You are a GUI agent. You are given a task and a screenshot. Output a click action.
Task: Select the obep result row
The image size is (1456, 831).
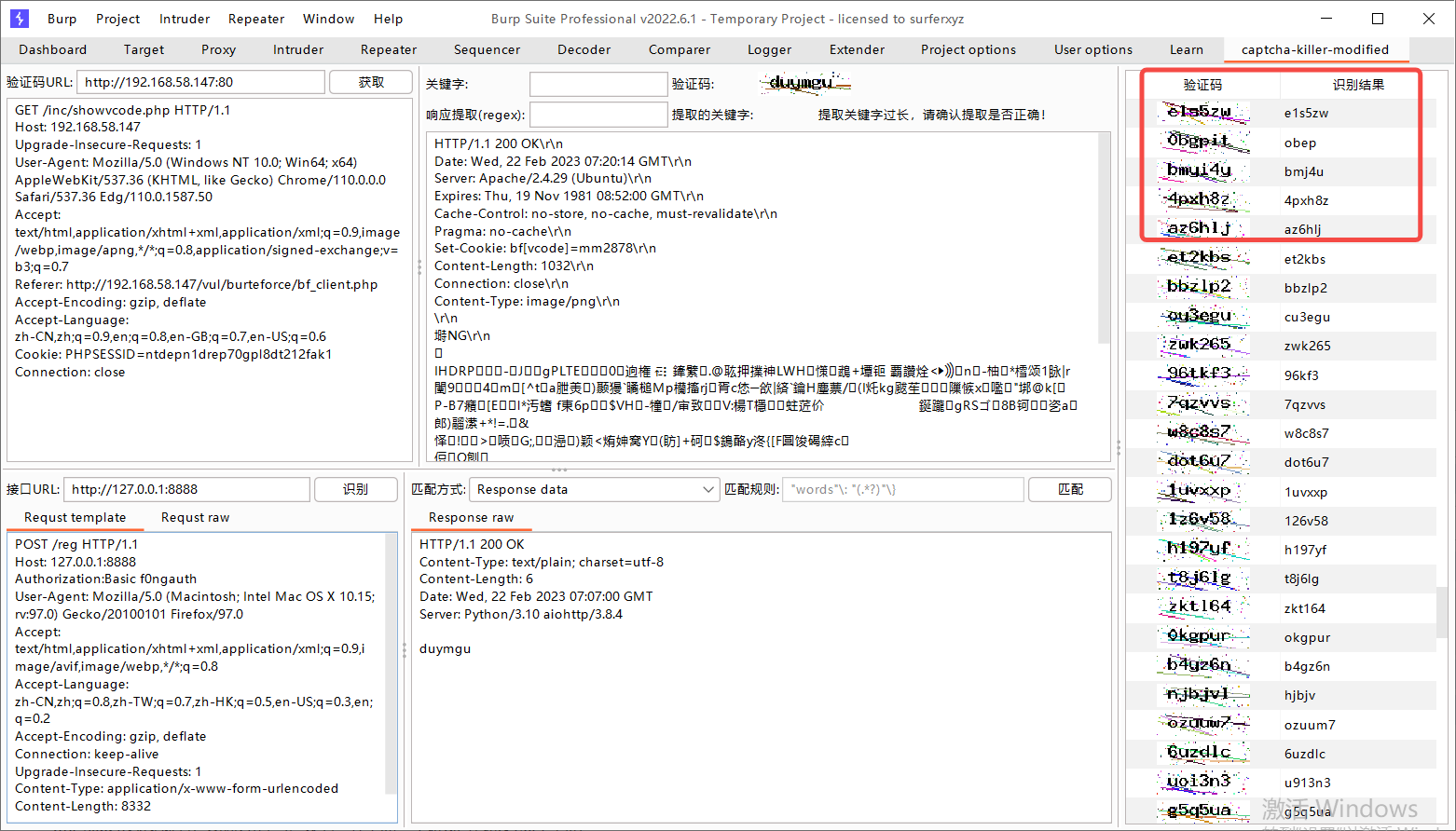point(1281,143)
